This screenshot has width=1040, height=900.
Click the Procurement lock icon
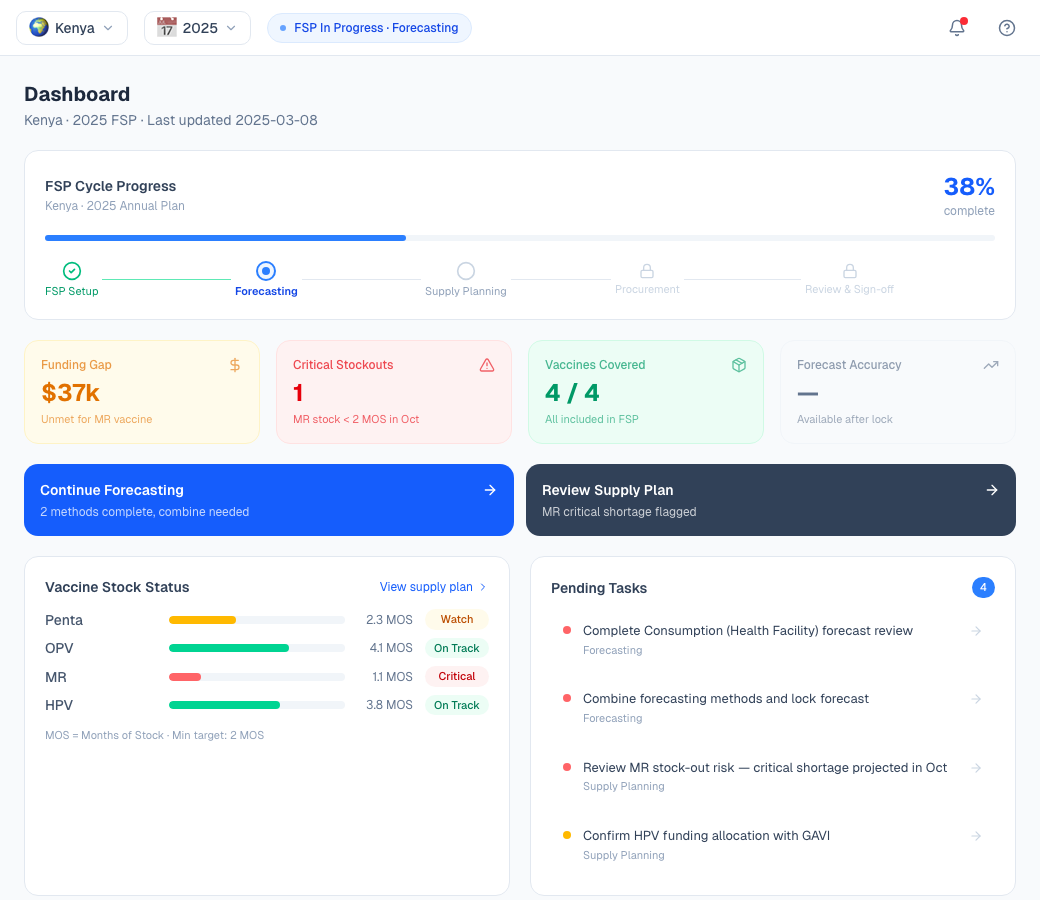pos(647,271)
